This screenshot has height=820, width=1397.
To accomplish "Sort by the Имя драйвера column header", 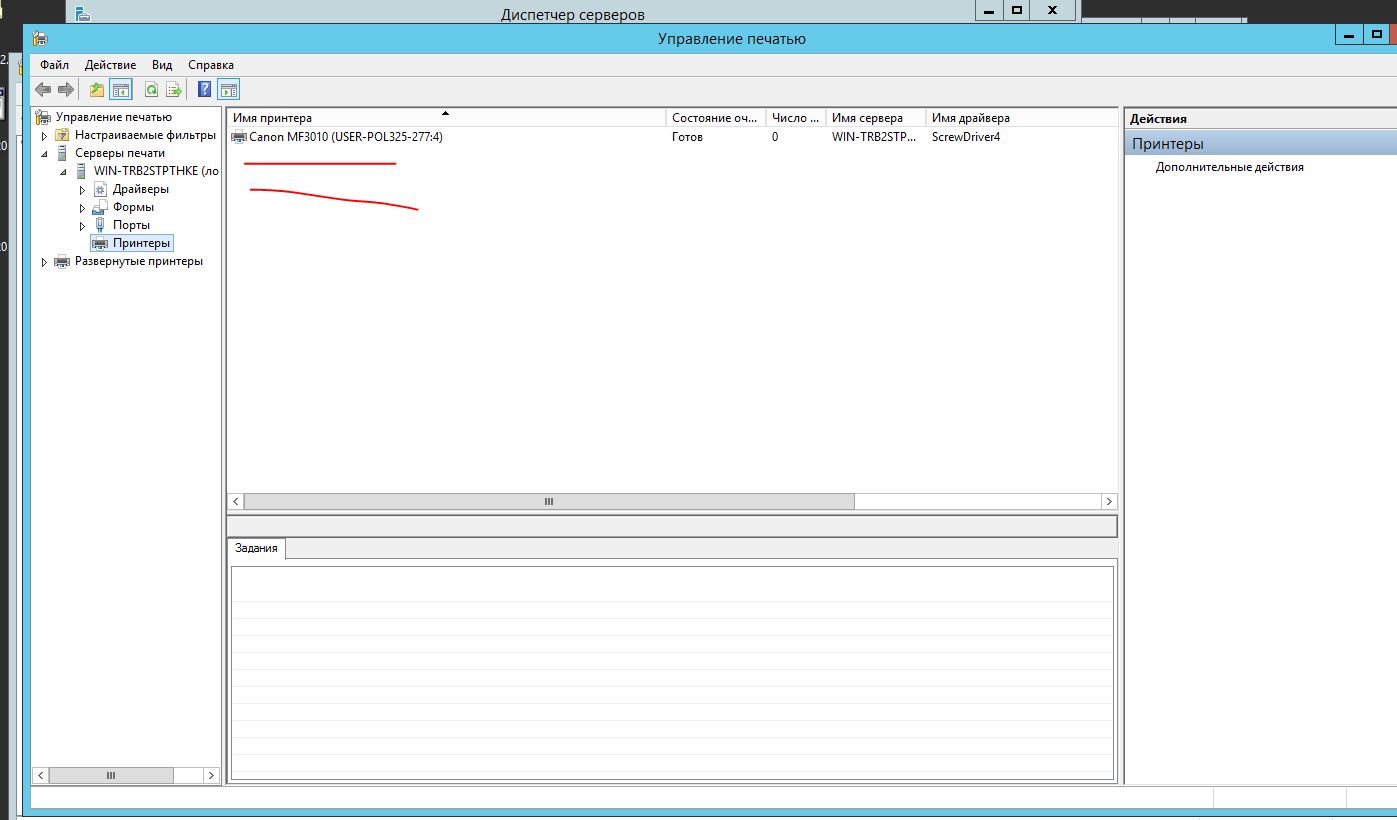I will point(1021,118).
